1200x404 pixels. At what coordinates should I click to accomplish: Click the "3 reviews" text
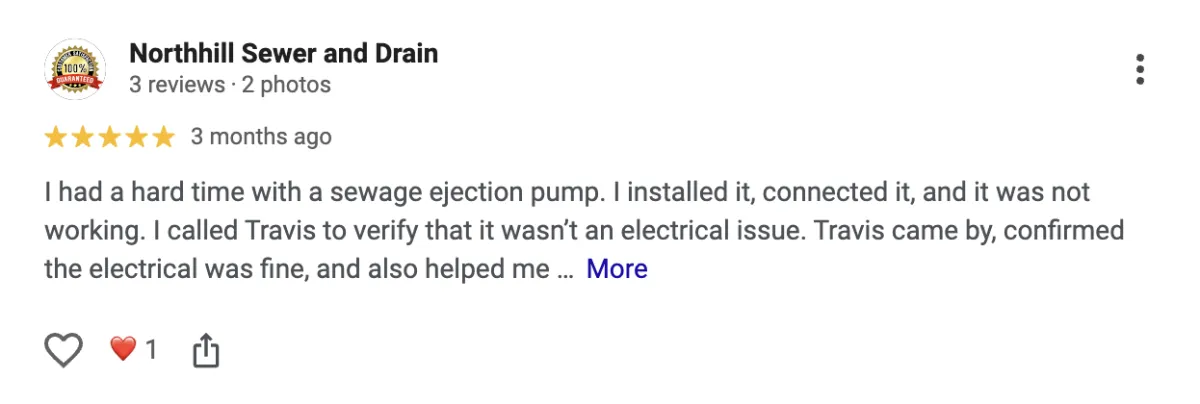pos(177,85)
